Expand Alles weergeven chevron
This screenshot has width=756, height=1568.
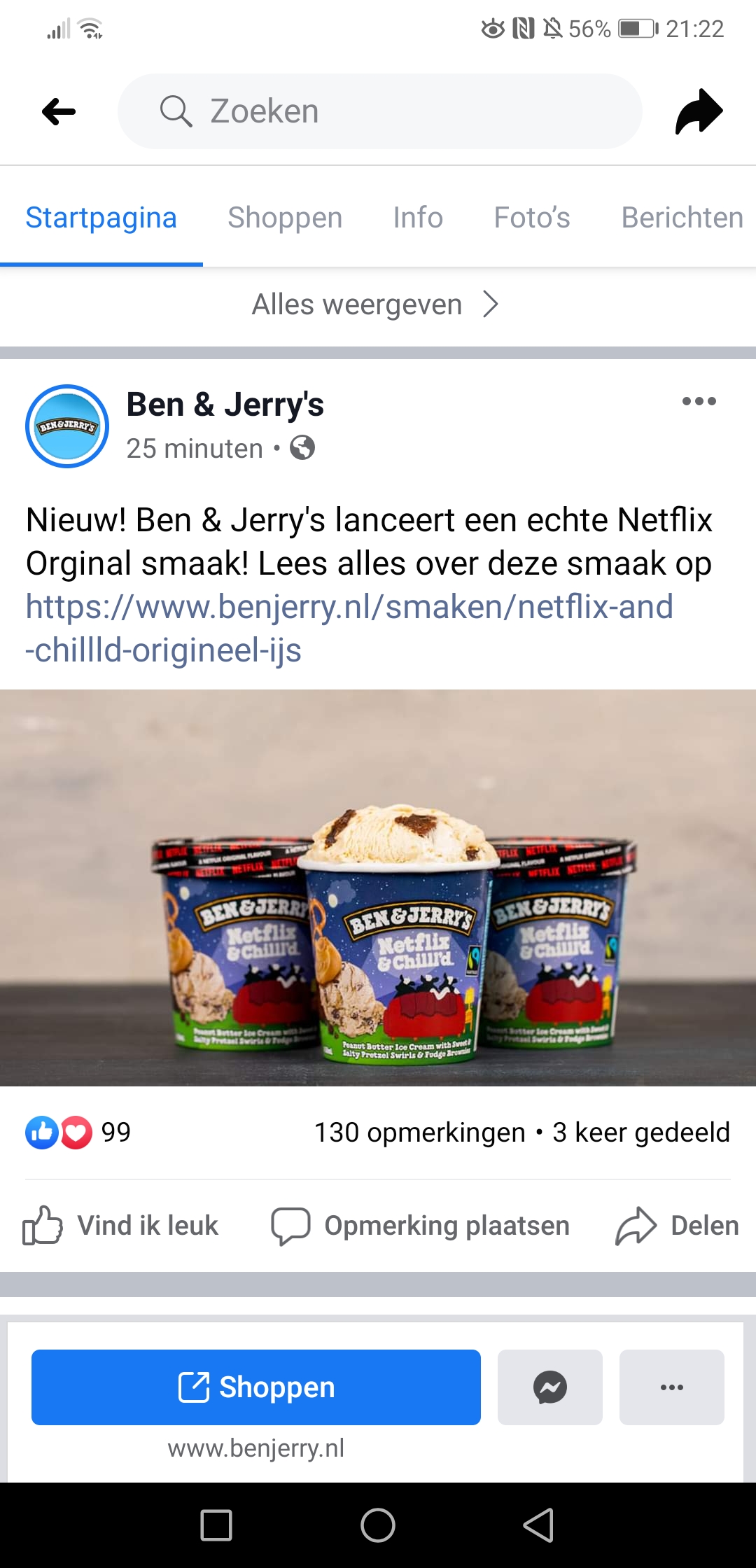491,304
